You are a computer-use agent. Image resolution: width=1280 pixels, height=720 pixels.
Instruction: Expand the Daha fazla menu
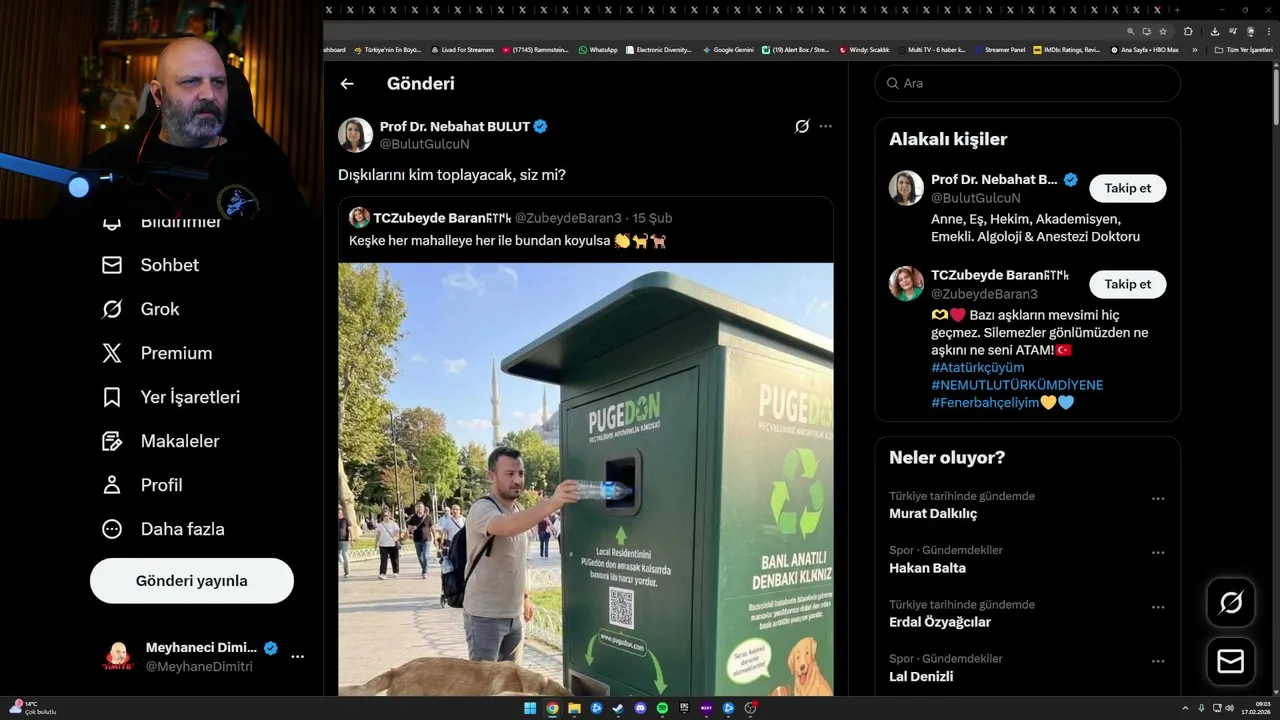pos(163,529)
